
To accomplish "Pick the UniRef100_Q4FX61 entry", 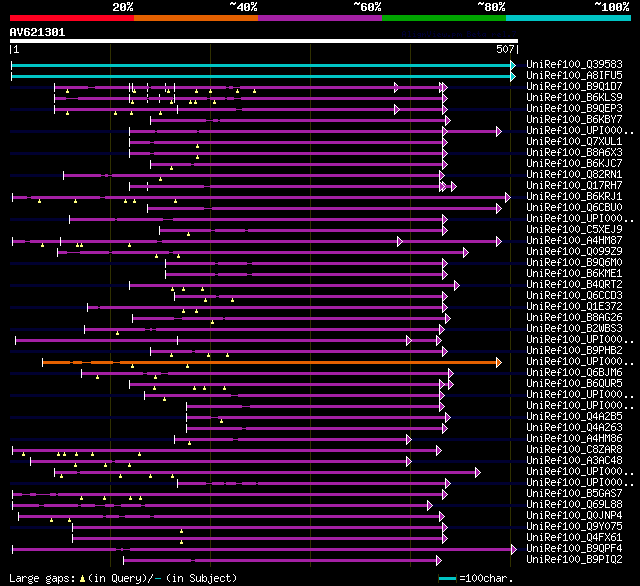I will pyautogui.click(x=574, y=538).
